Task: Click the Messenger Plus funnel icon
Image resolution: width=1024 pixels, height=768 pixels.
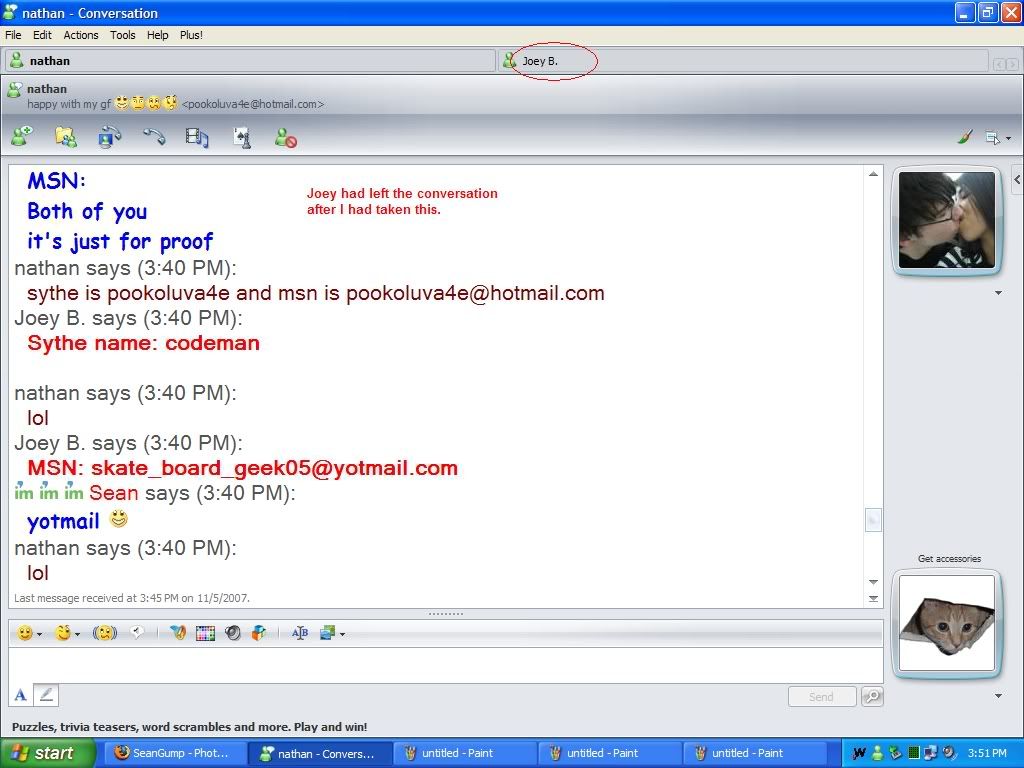Action: tap(178, 633)
